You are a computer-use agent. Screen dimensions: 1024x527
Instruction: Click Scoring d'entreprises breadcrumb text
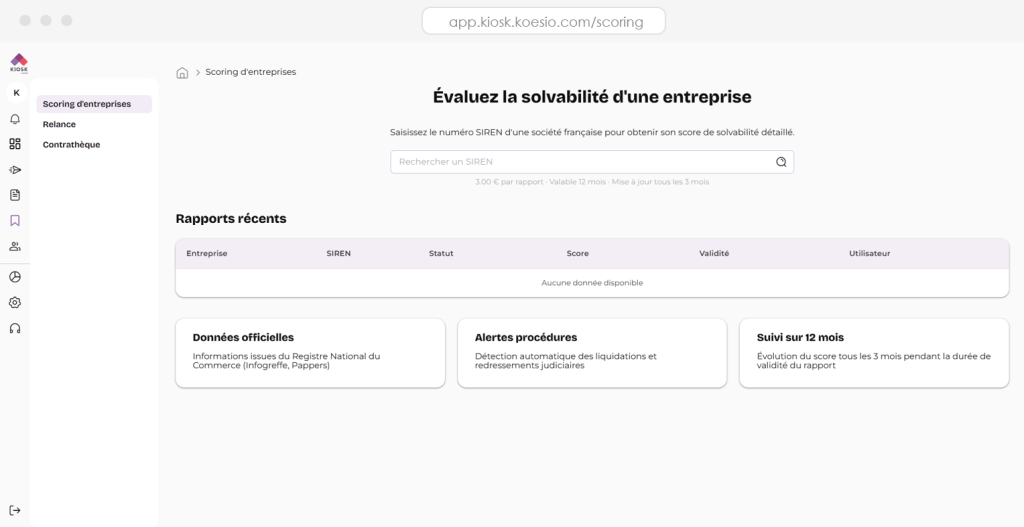(251, 72)
